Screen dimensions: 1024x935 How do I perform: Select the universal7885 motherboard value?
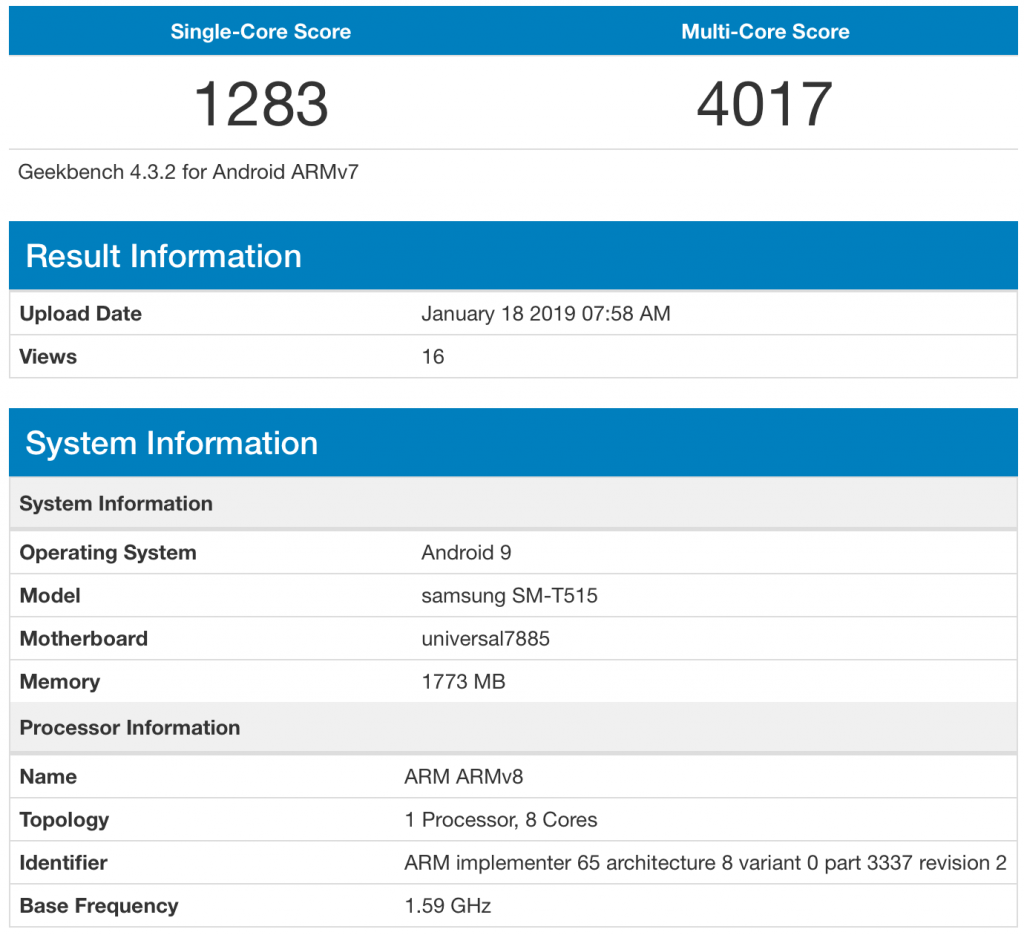point(485,639)
